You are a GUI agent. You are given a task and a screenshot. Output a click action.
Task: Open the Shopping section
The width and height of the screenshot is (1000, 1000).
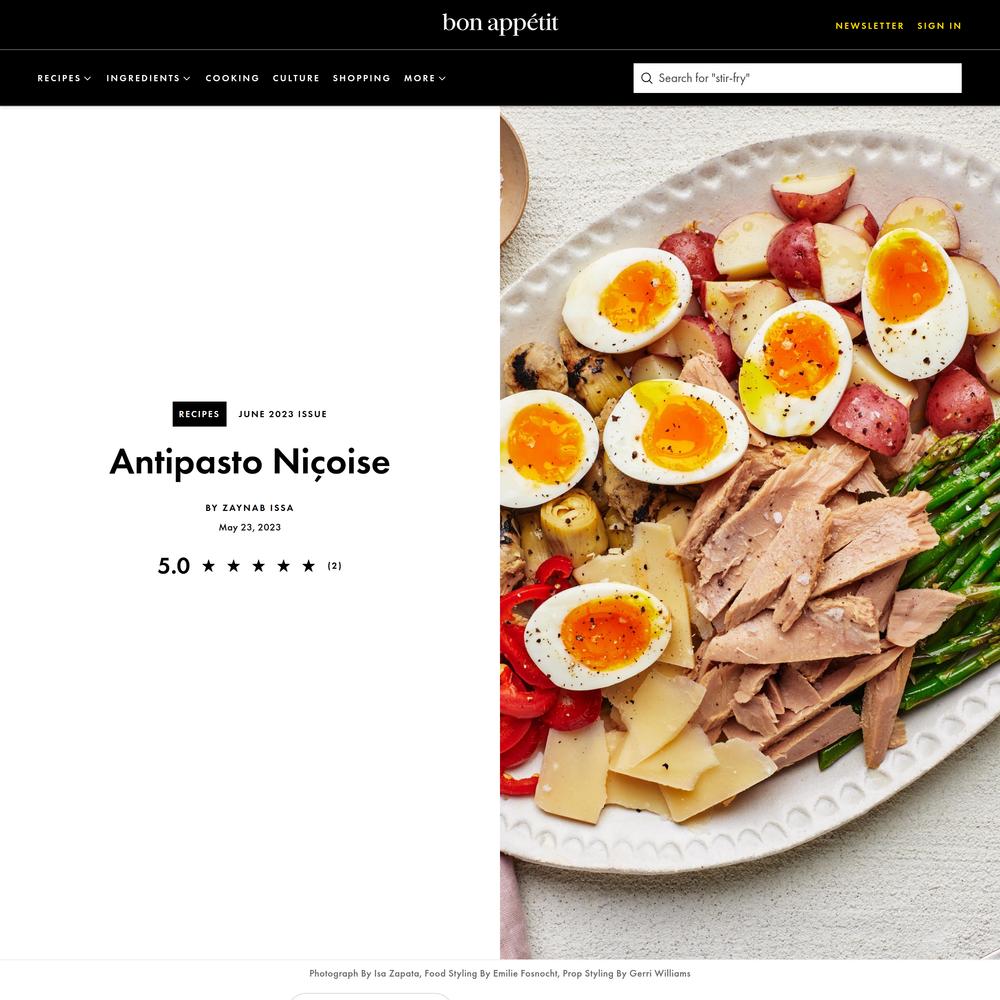(x=362, y=78)
